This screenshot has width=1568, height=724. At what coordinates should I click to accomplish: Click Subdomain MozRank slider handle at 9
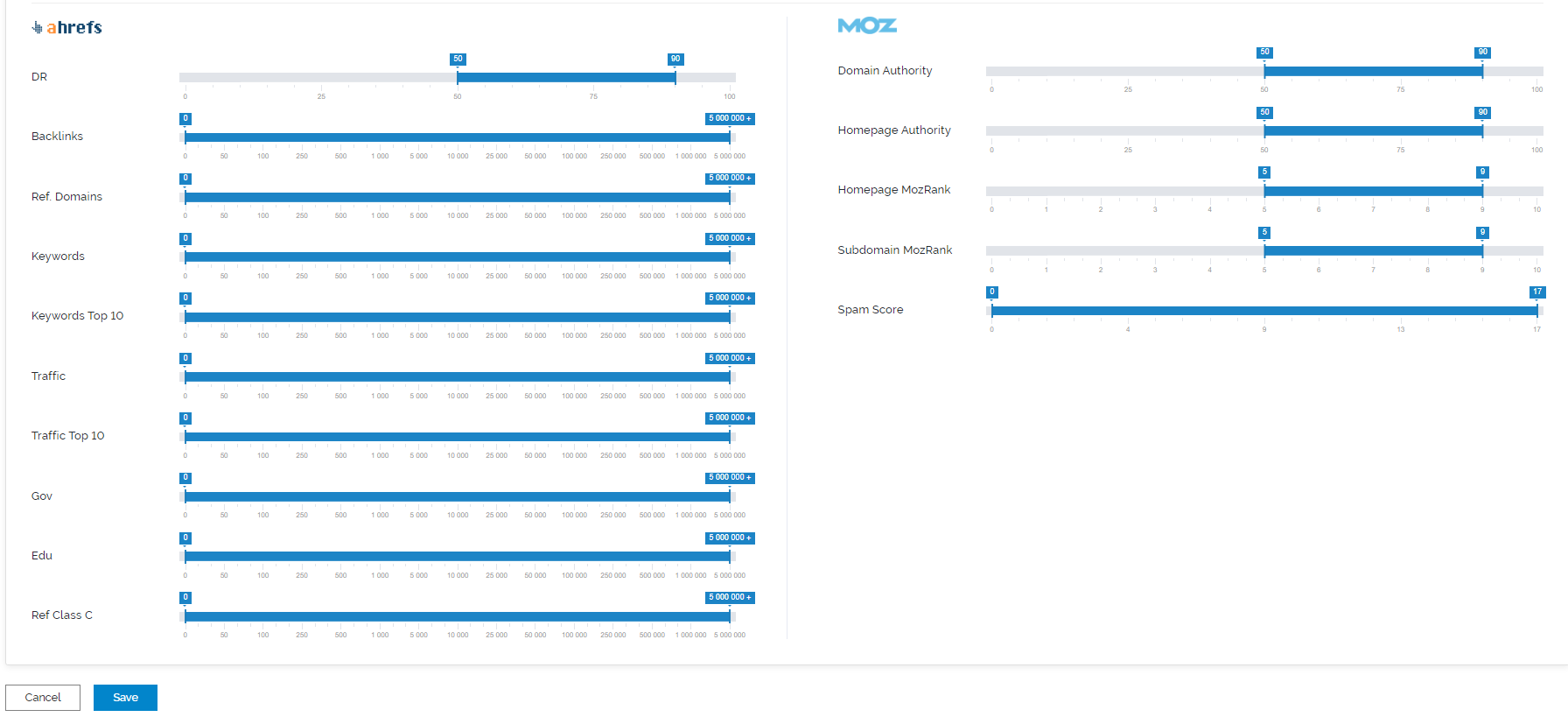point(1482,250)
